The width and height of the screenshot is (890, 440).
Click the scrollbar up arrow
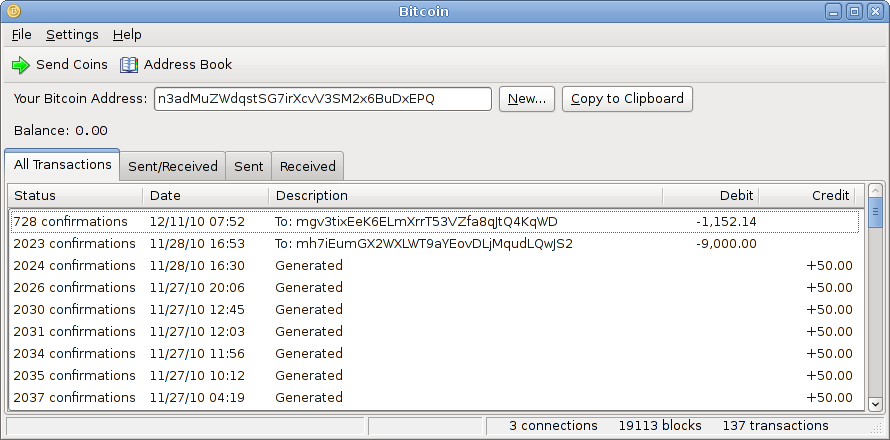pyautogui.click(x=875, y=191)
